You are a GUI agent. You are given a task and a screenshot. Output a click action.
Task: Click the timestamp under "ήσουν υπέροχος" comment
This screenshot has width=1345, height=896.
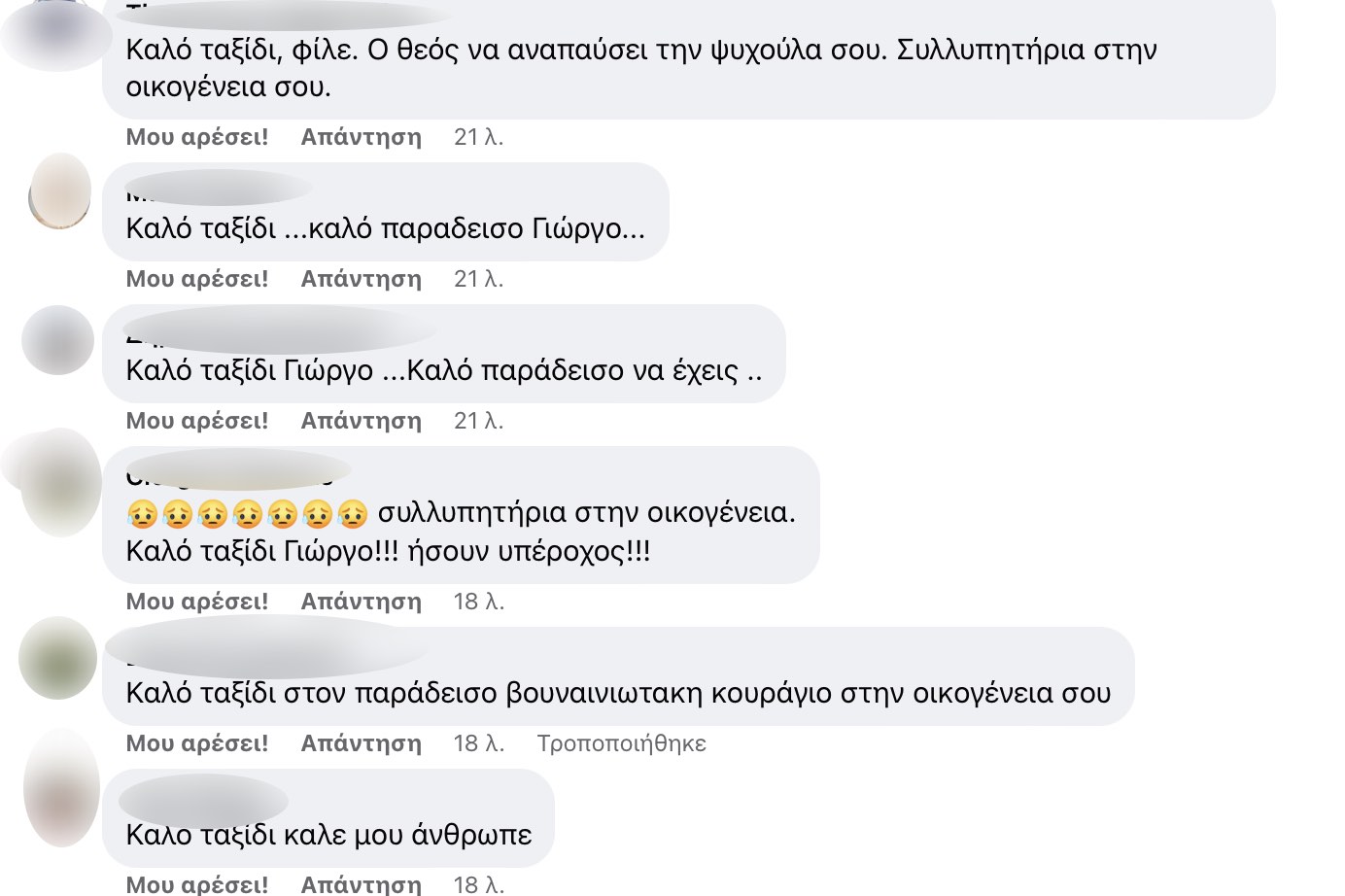pos(478,602)
